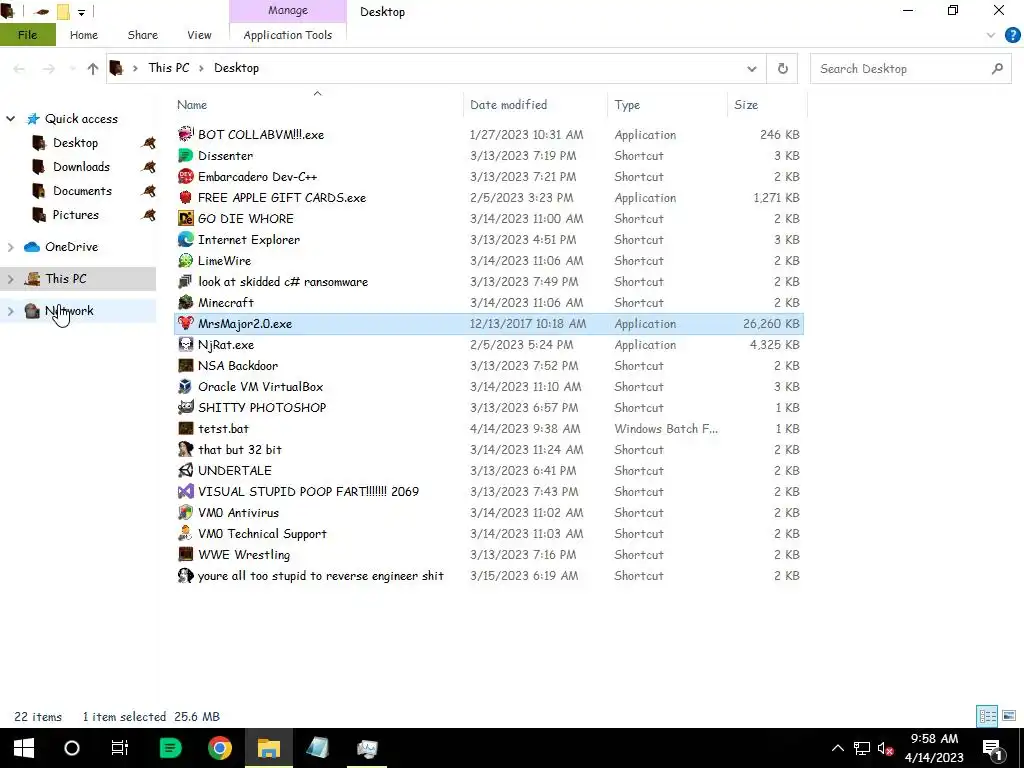Click the NjRat.exe skull icon
1024x768 pixels.
(185, 344)
